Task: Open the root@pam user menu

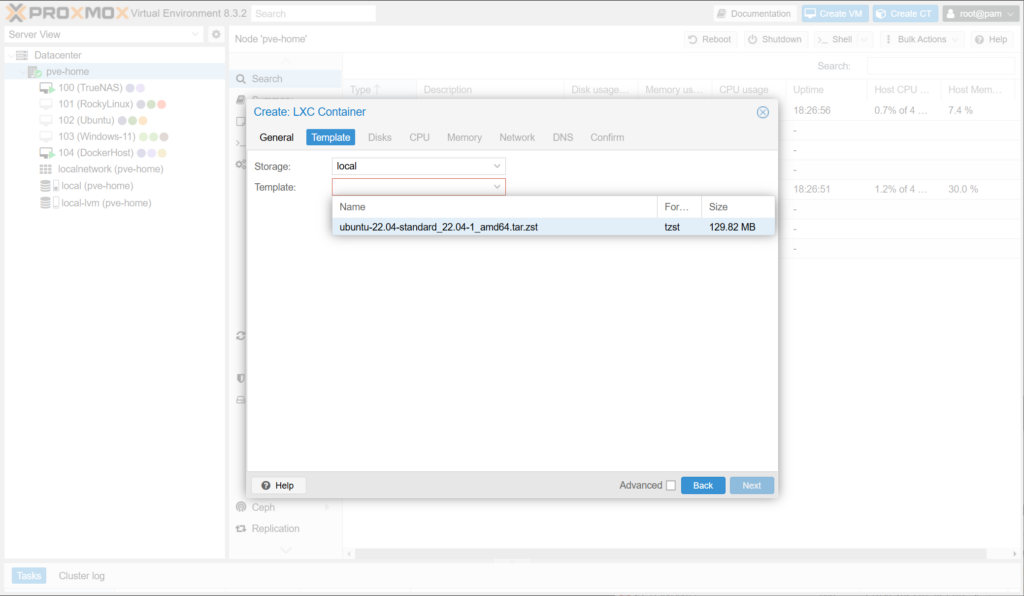Action: (980, 14)
